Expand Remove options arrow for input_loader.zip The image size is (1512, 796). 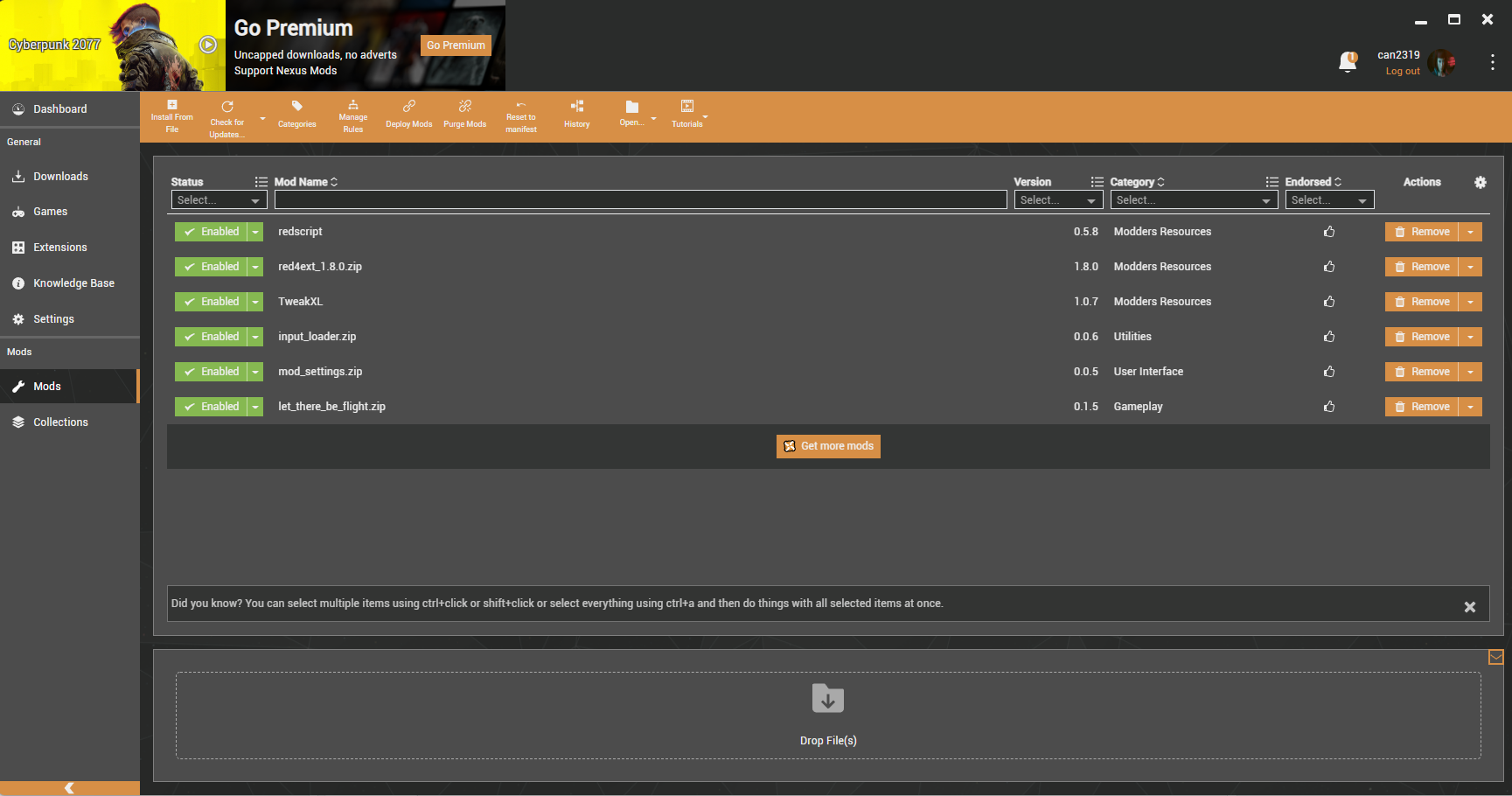1470,337
